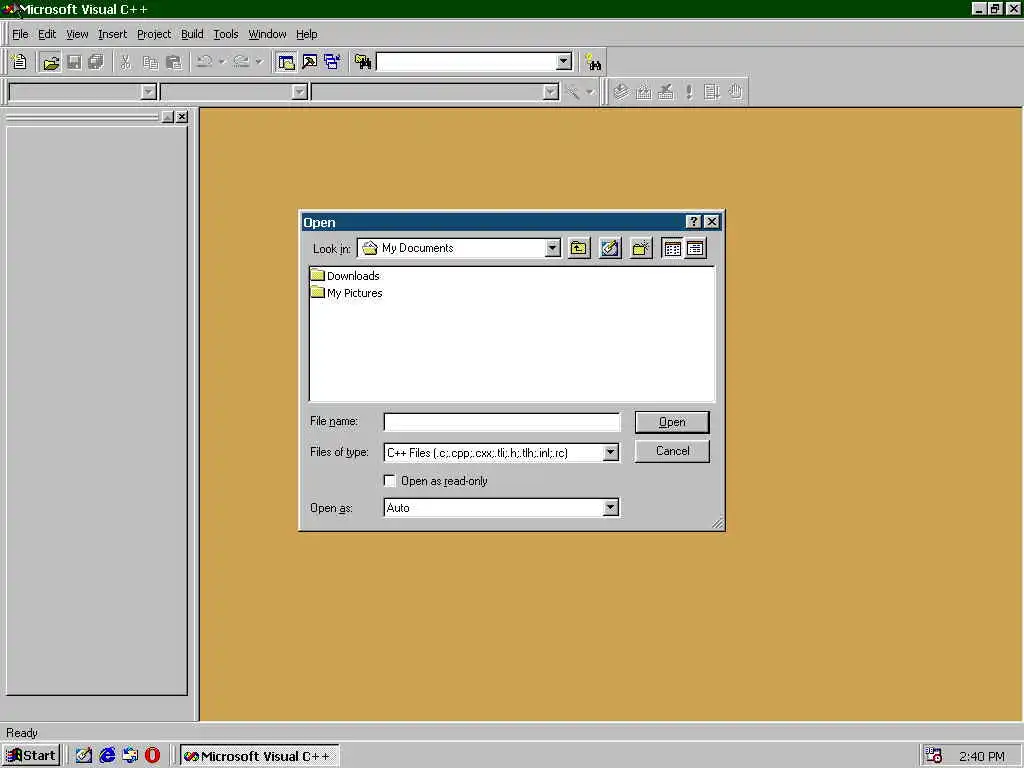This screenshot has width=1024, height=768.
Task: Expand the WizardBar class combo box
Action: pyautogui.click(x=149, y=92)
